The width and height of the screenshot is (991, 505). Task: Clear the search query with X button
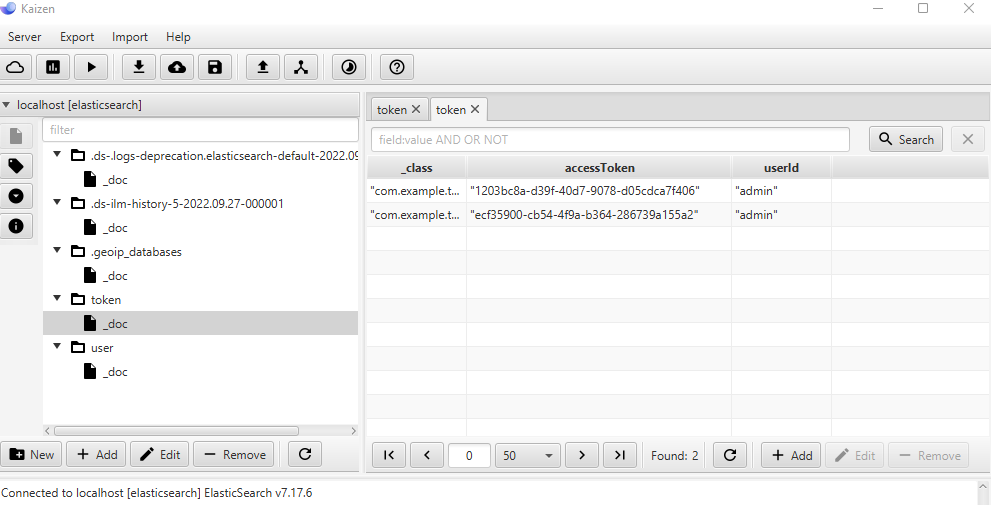pos(968,139)
